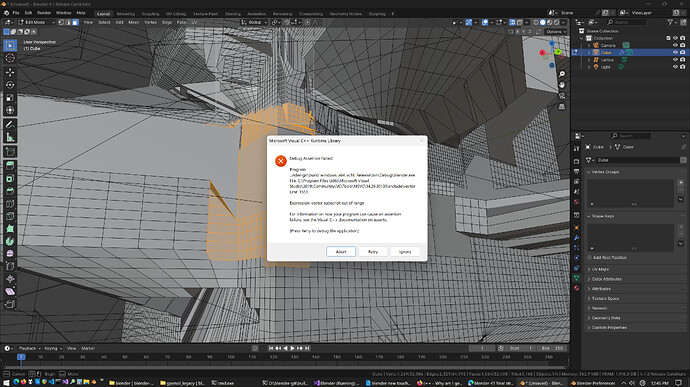This screenshot has width=690, height=387.
Task: Enable the Add Rest Position checkbox
Action: point(589,258)
